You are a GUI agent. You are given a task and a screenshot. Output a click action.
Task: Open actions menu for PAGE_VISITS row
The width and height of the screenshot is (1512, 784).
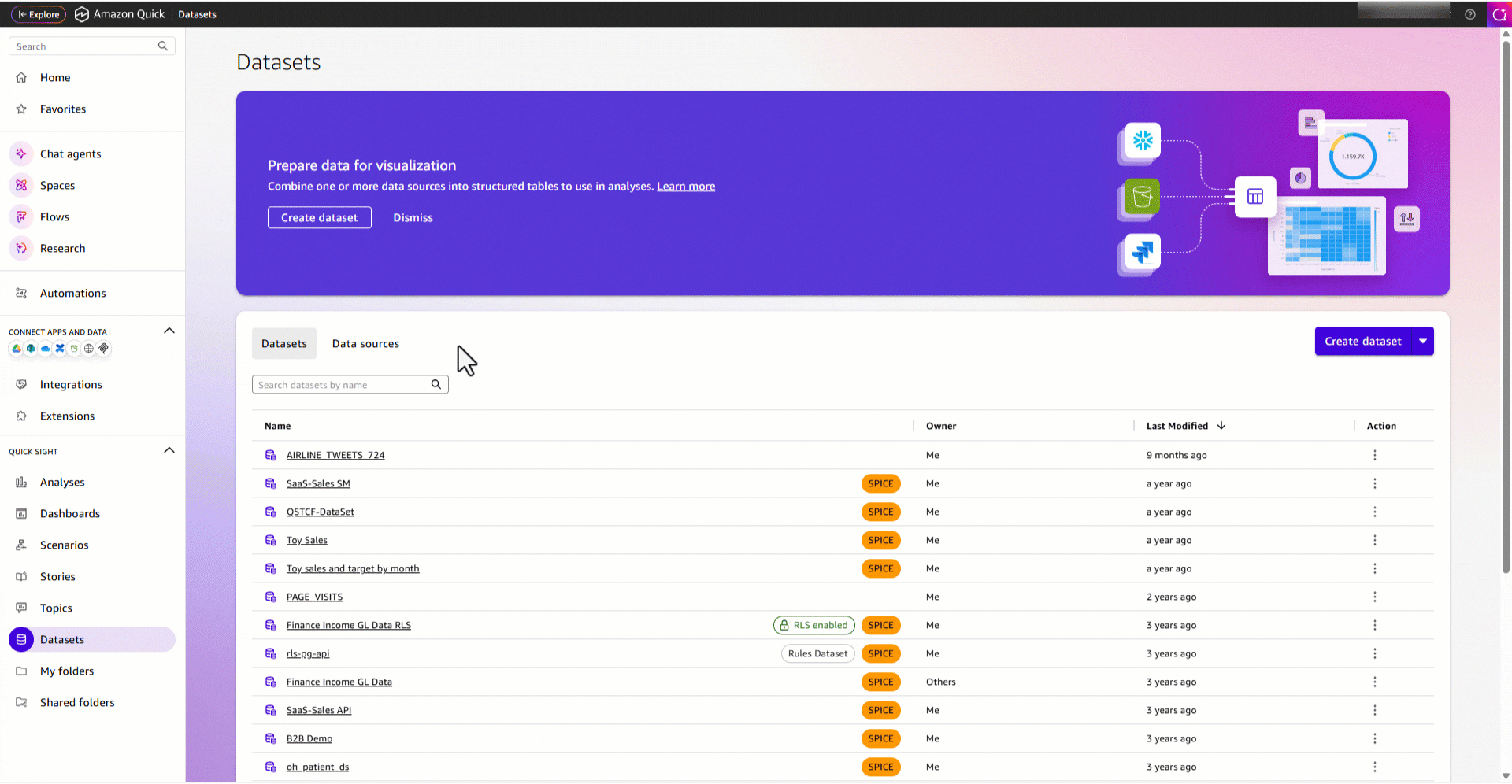point(1375,597)
